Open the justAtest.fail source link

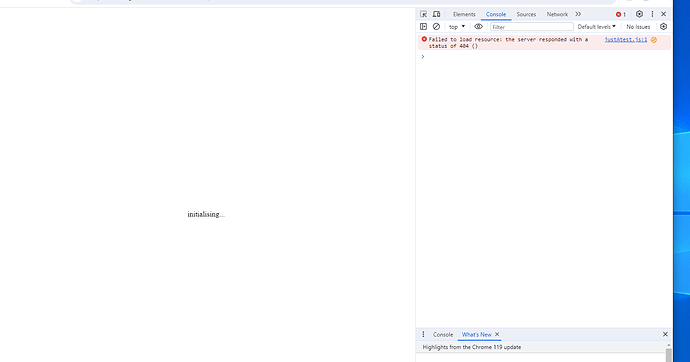[x=626, y=40]
